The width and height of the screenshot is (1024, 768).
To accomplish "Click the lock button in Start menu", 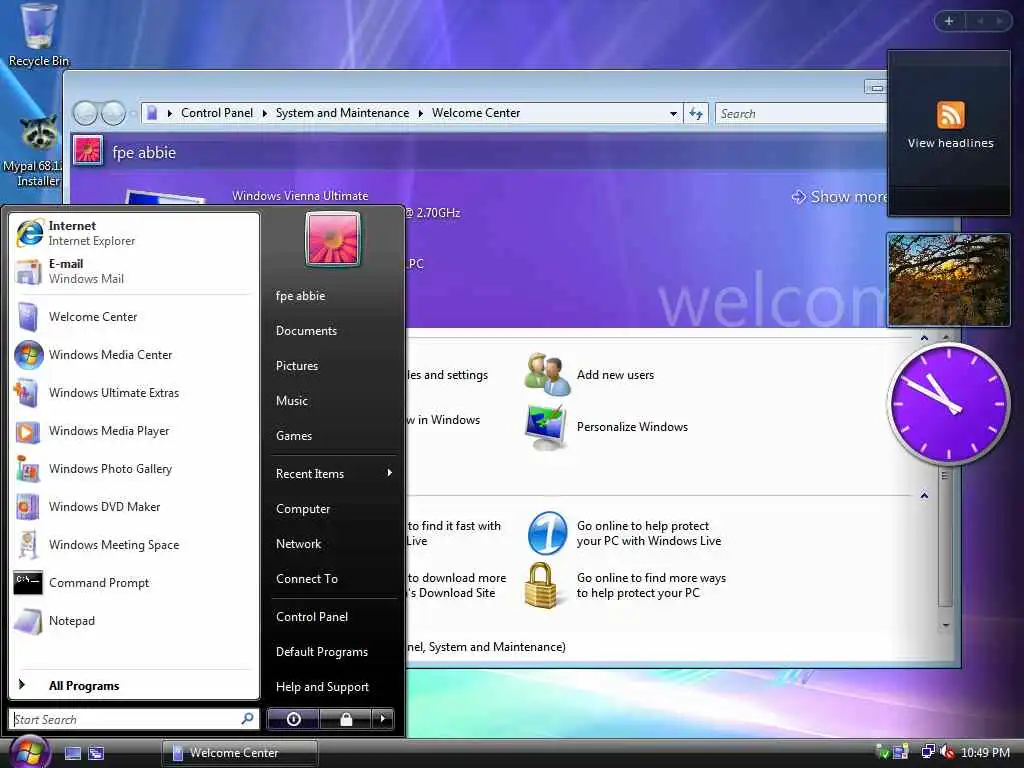I will [345, 719].
